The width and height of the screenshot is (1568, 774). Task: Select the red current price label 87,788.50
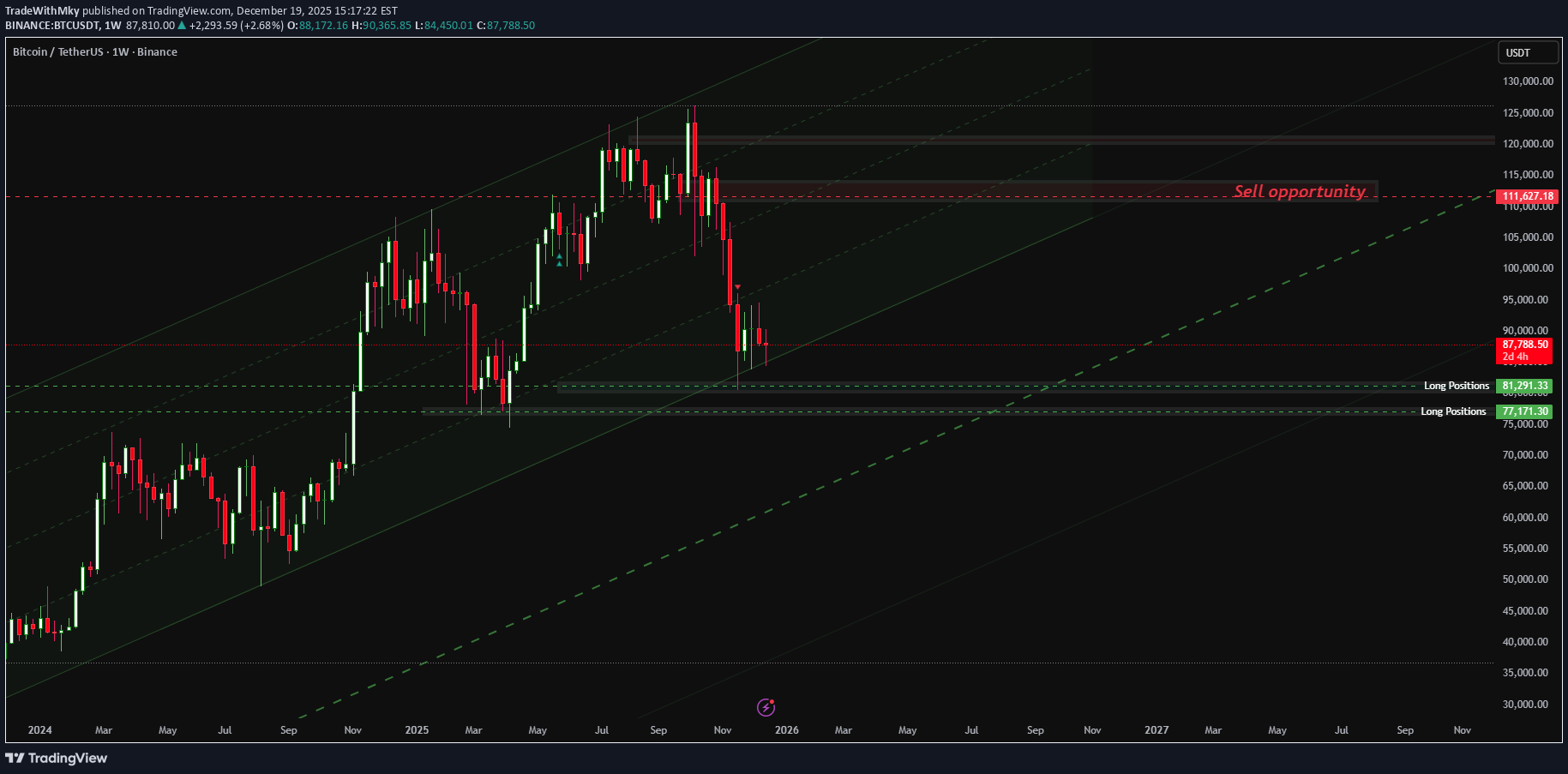(1524, 345)
